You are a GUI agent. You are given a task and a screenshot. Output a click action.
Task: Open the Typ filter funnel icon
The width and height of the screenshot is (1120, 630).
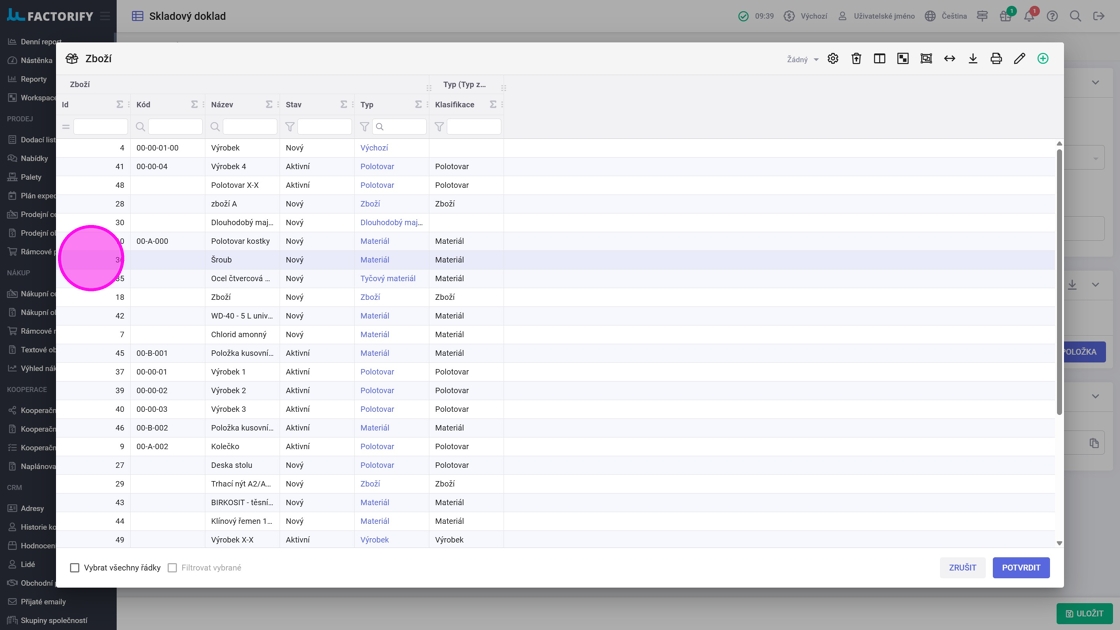[364, 126]
